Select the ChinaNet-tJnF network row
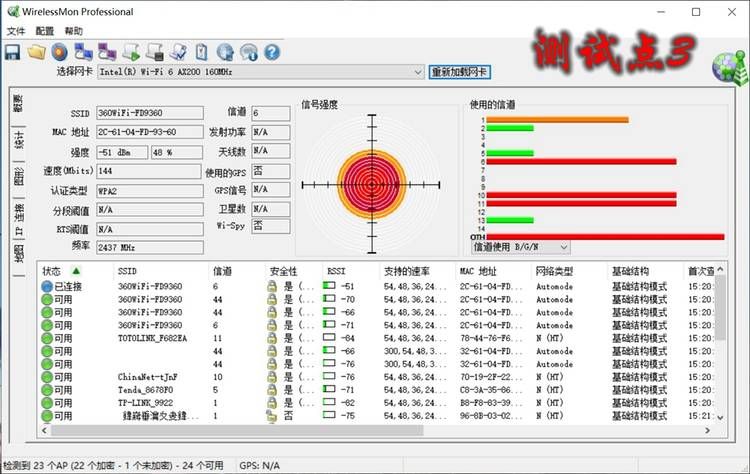Screen dimensions: 750x474 pyautogui.click(x=378, y=377)
